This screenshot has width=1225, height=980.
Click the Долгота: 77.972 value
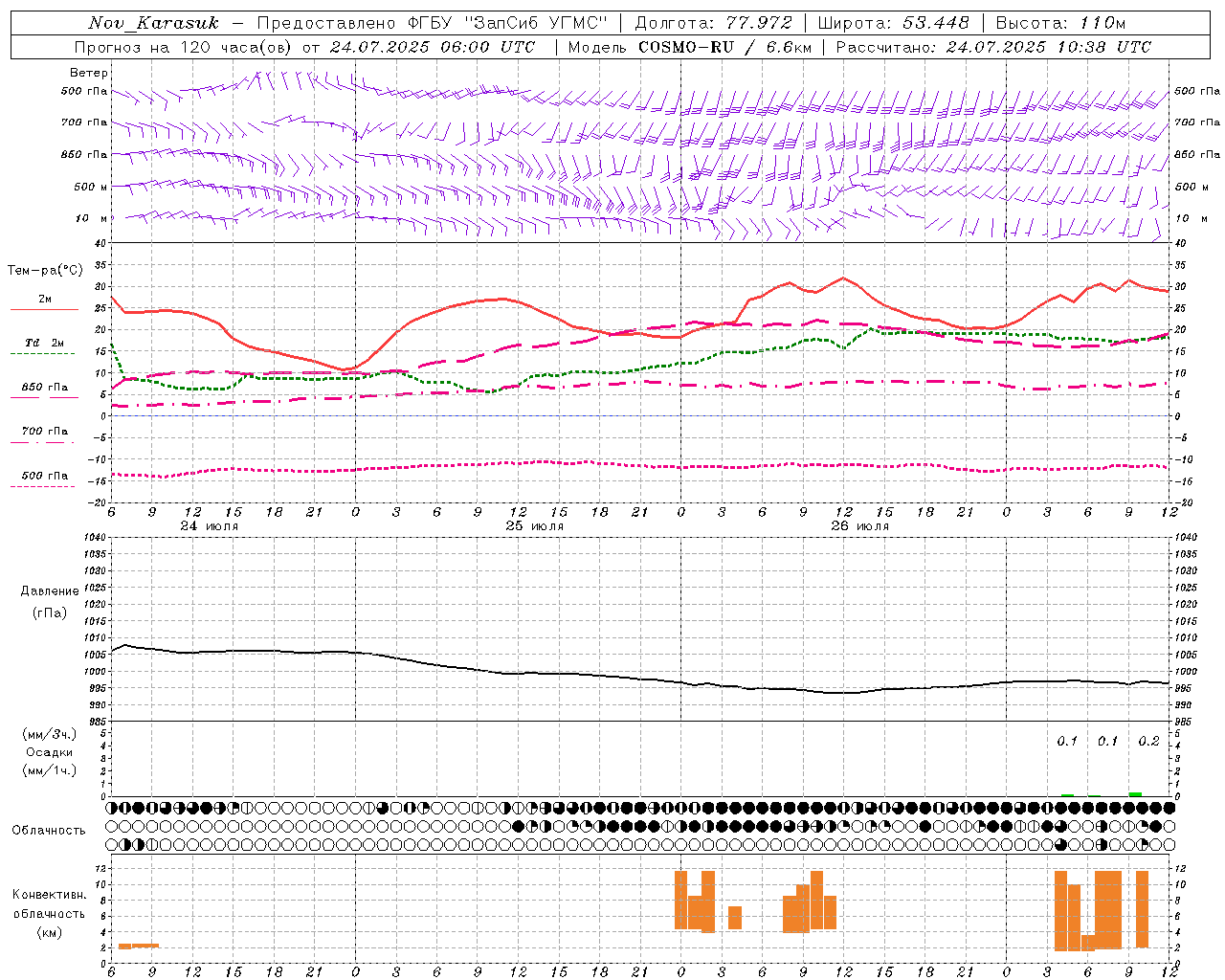713,23
